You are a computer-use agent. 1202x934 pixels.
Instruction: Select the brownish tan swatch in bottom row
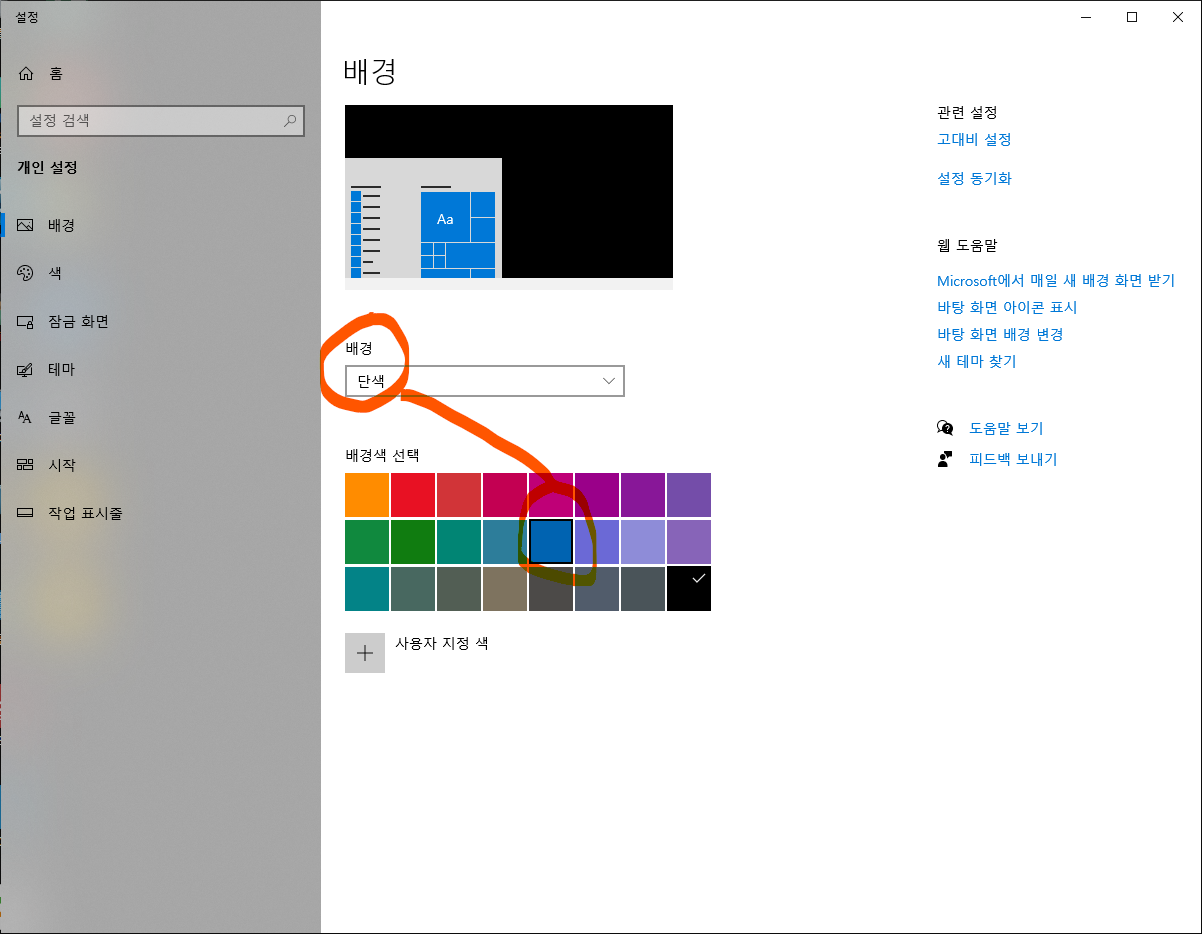pos(505,588)
